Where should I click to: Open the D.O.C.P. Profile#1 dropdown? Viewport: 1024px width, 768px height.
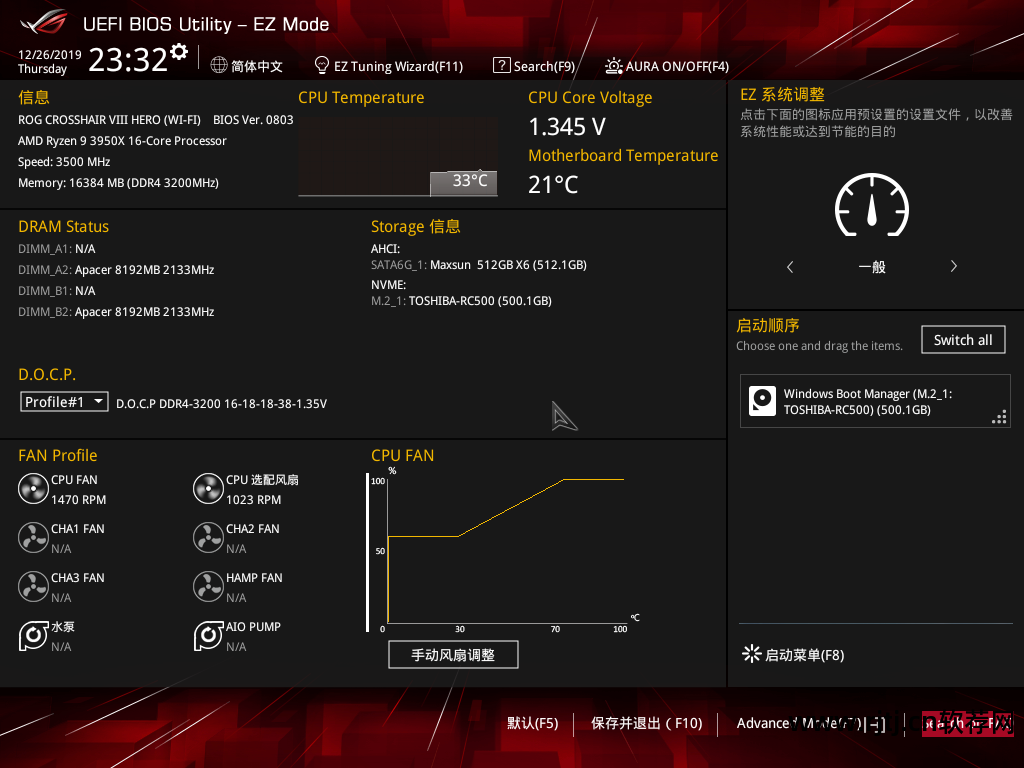[x=64, y=402]
